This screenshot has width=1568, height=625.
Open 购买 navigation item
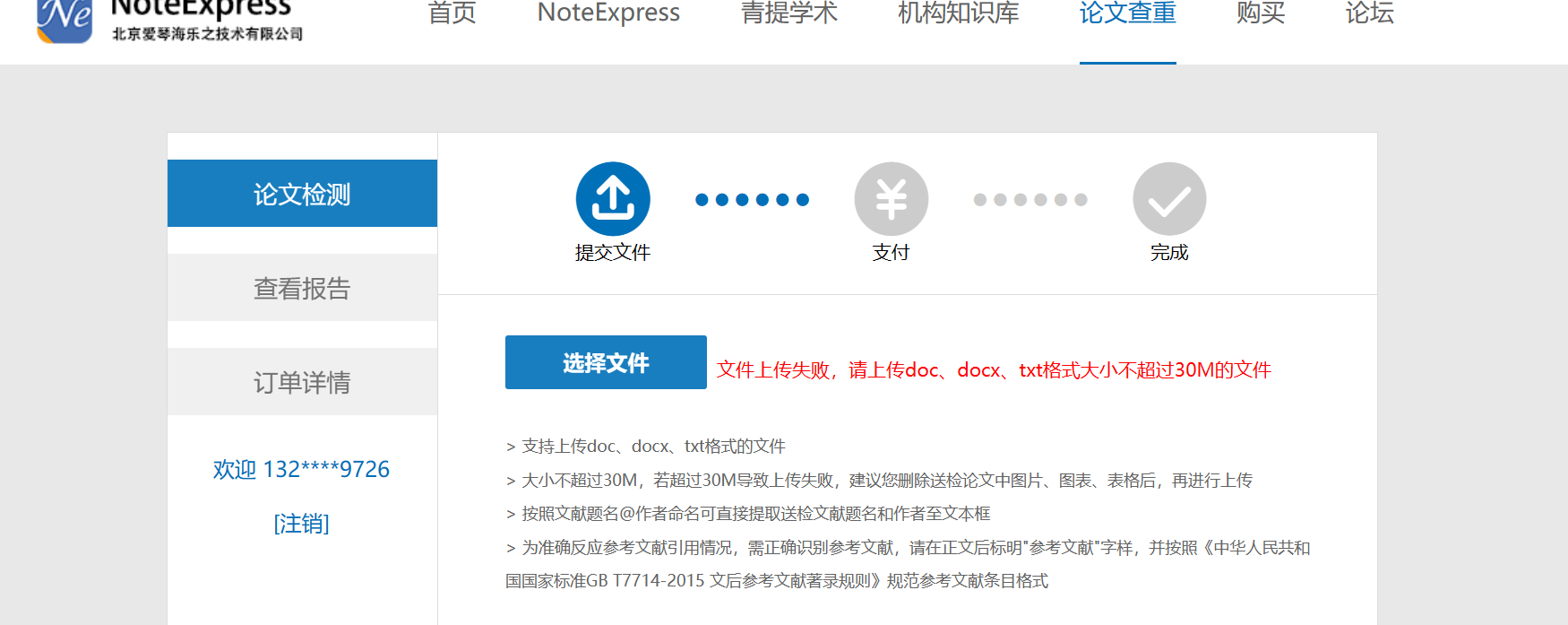1261,13
